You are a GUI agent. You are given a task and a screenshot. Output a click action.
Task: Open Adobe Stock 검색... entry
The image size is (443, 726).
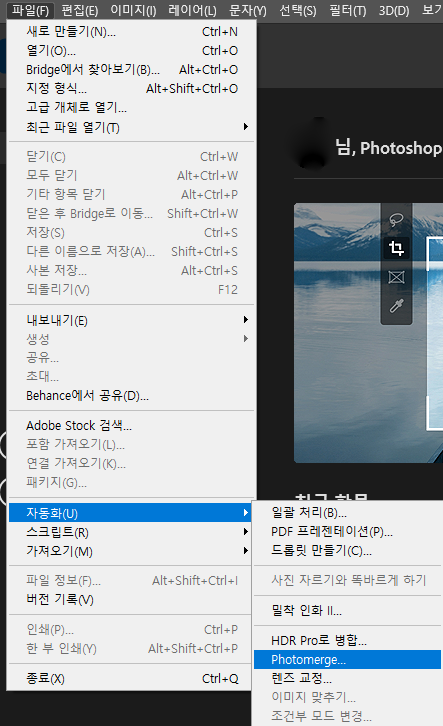pyautogui.click(x=132, y=426)
